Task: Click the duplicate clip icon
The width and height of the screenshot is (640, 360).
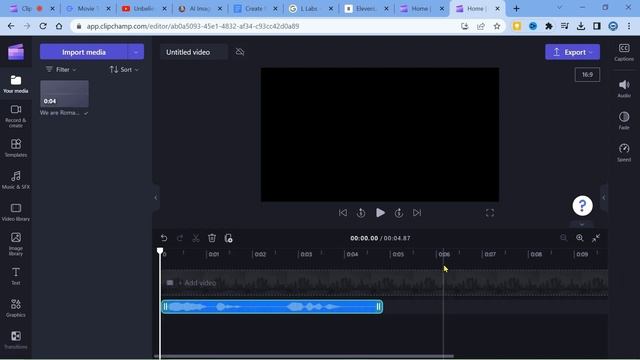Action: pyautogui.click(x=228, y=238)
